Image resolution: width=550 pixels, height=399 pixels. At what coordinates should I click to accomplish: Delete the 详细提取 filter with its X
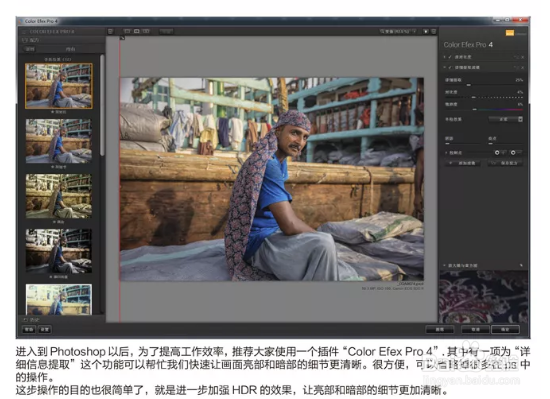click(522, 67)
